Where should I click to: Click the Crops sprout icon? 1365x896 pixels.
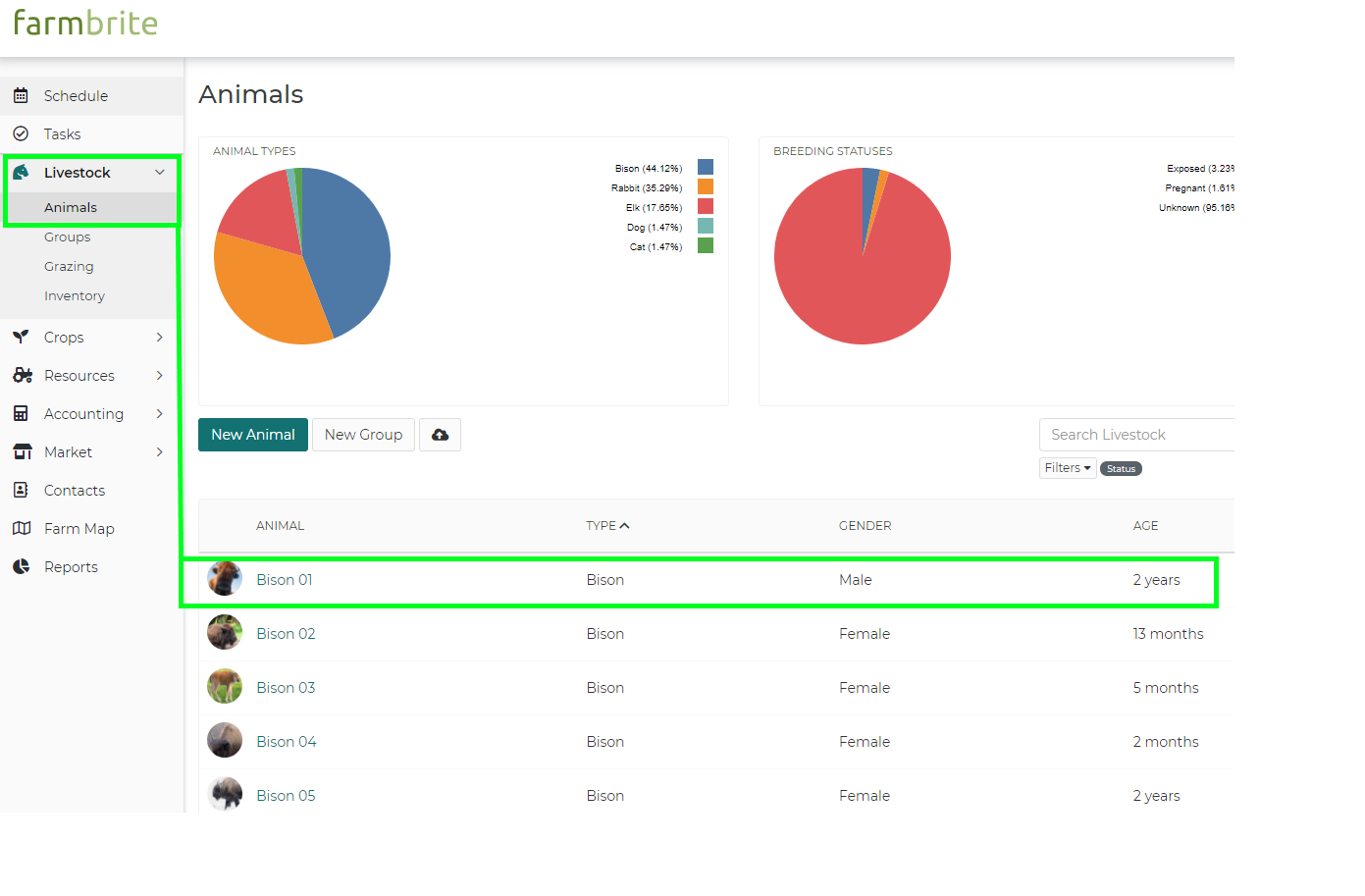pos(21,337)
